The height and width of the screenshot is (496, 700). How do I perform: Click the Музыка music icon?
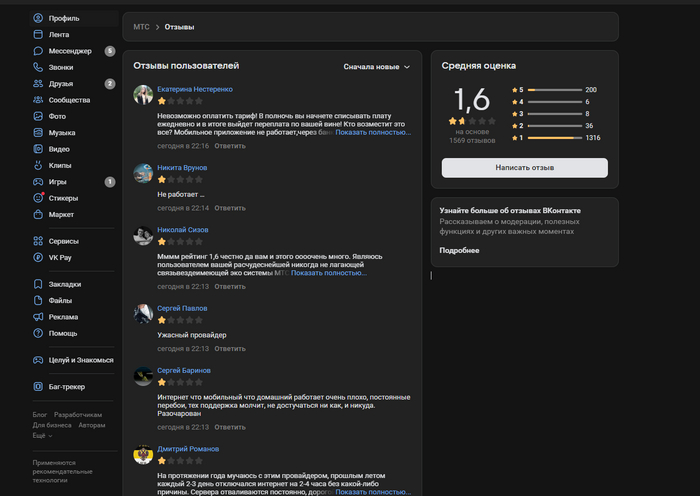coord(38,133)
